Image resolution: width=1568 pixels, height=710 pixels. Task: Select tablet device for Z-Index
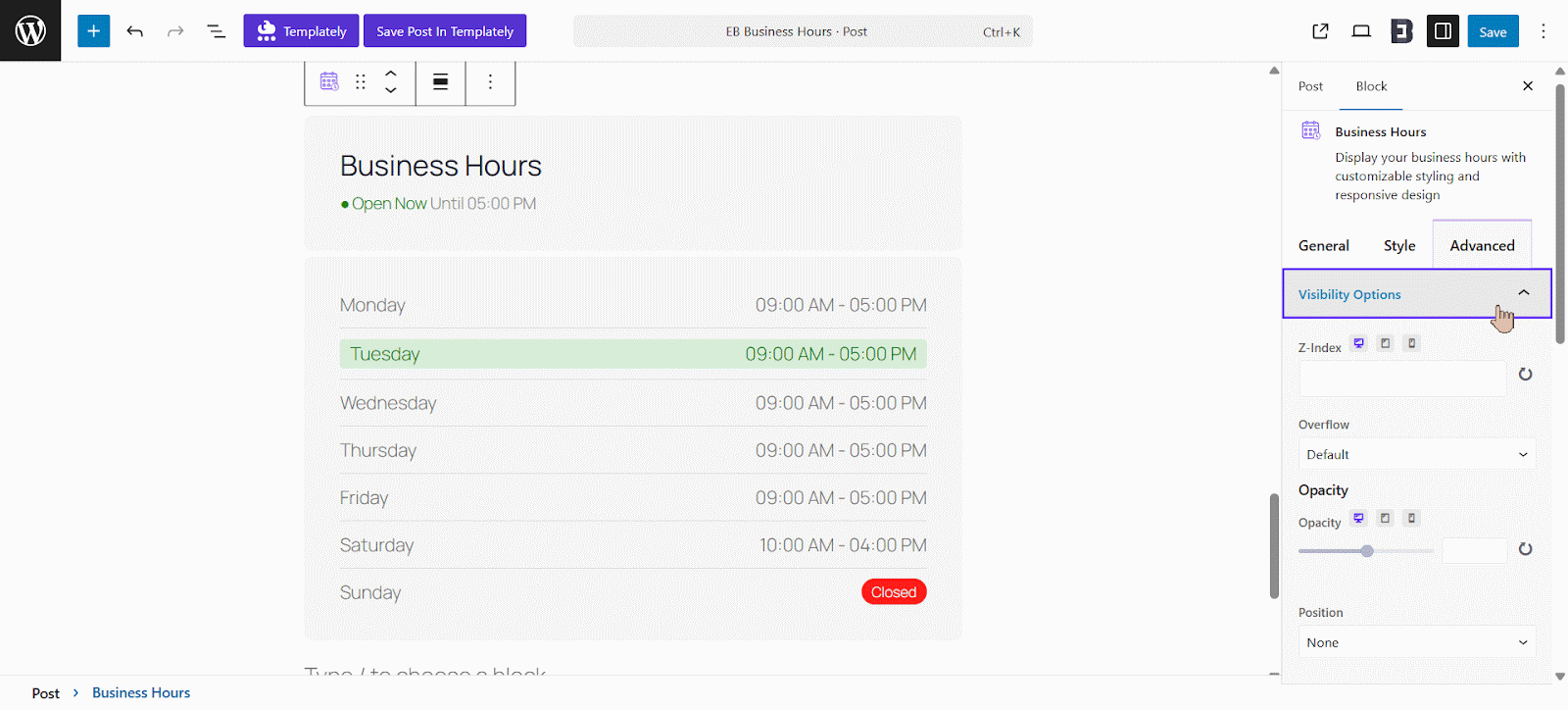tap(1385, 343)
